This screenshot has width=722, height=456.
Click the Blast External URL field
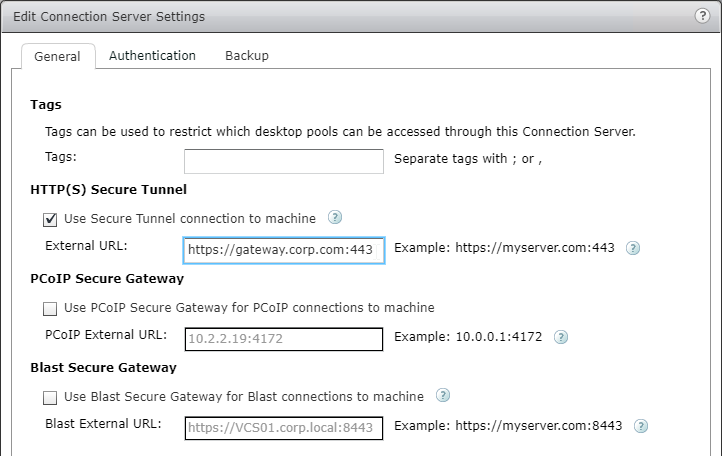tap(284, 428)
